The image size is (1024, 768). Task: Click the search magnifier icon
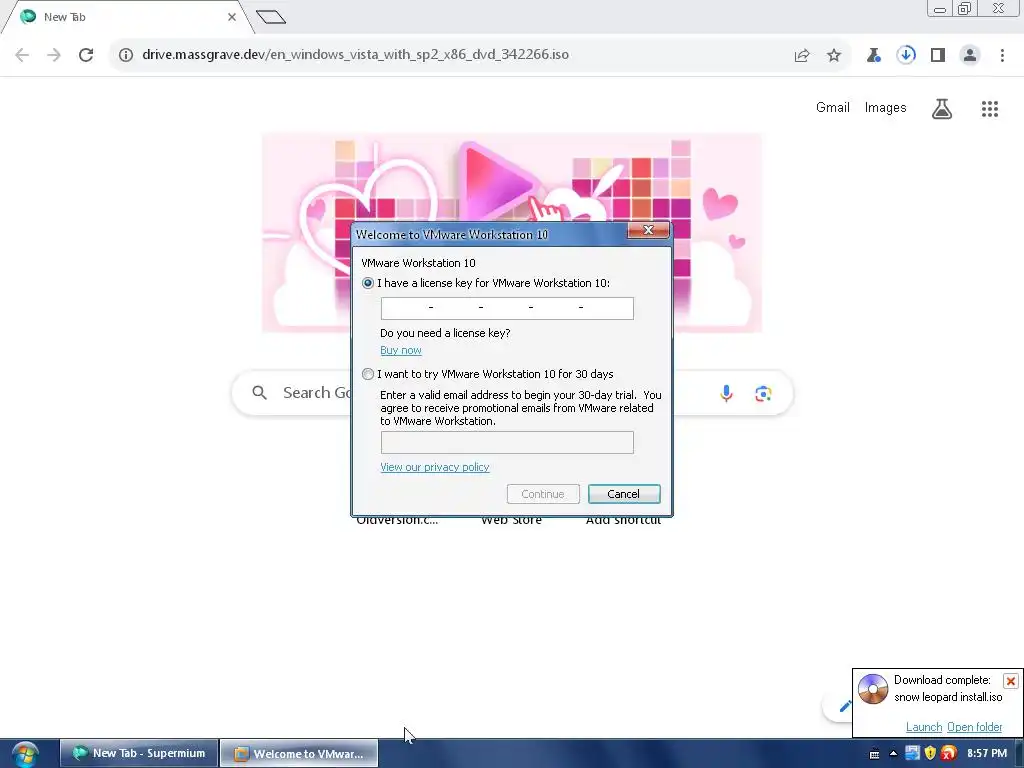tap(259, 392)
